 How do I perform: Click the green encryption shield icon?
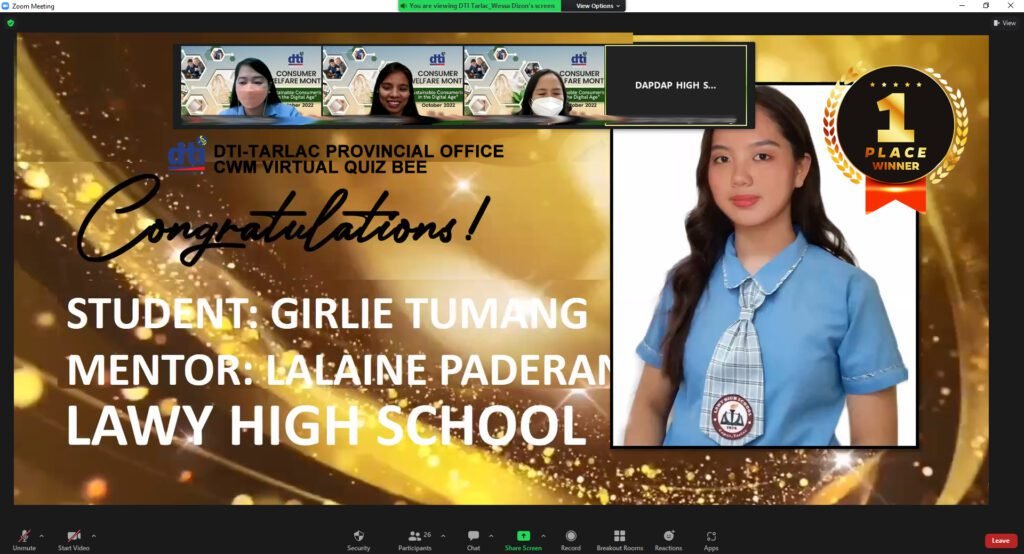coord(10,23)
